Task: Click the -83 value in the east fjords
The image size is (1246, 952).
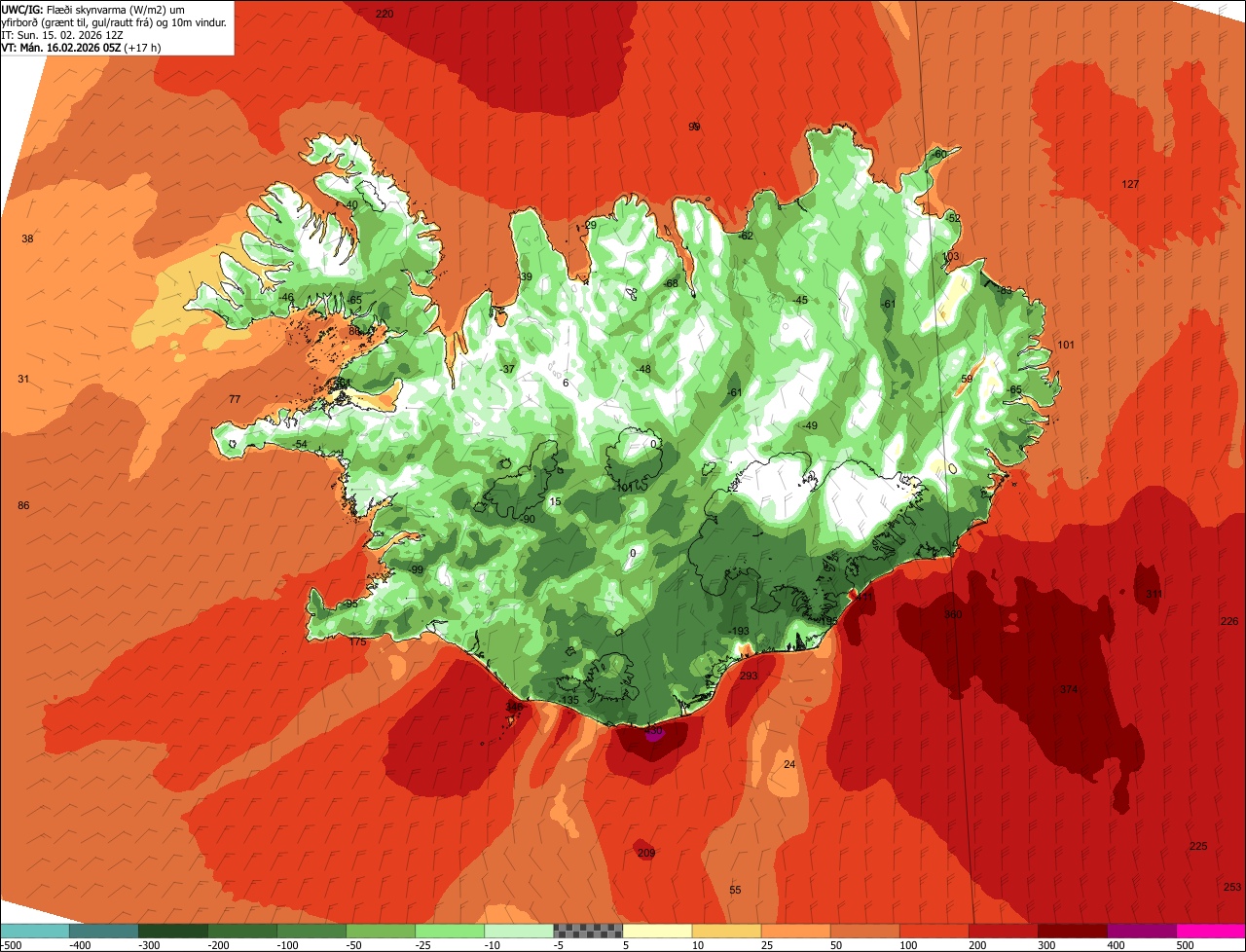Action: coord(1005,291)
